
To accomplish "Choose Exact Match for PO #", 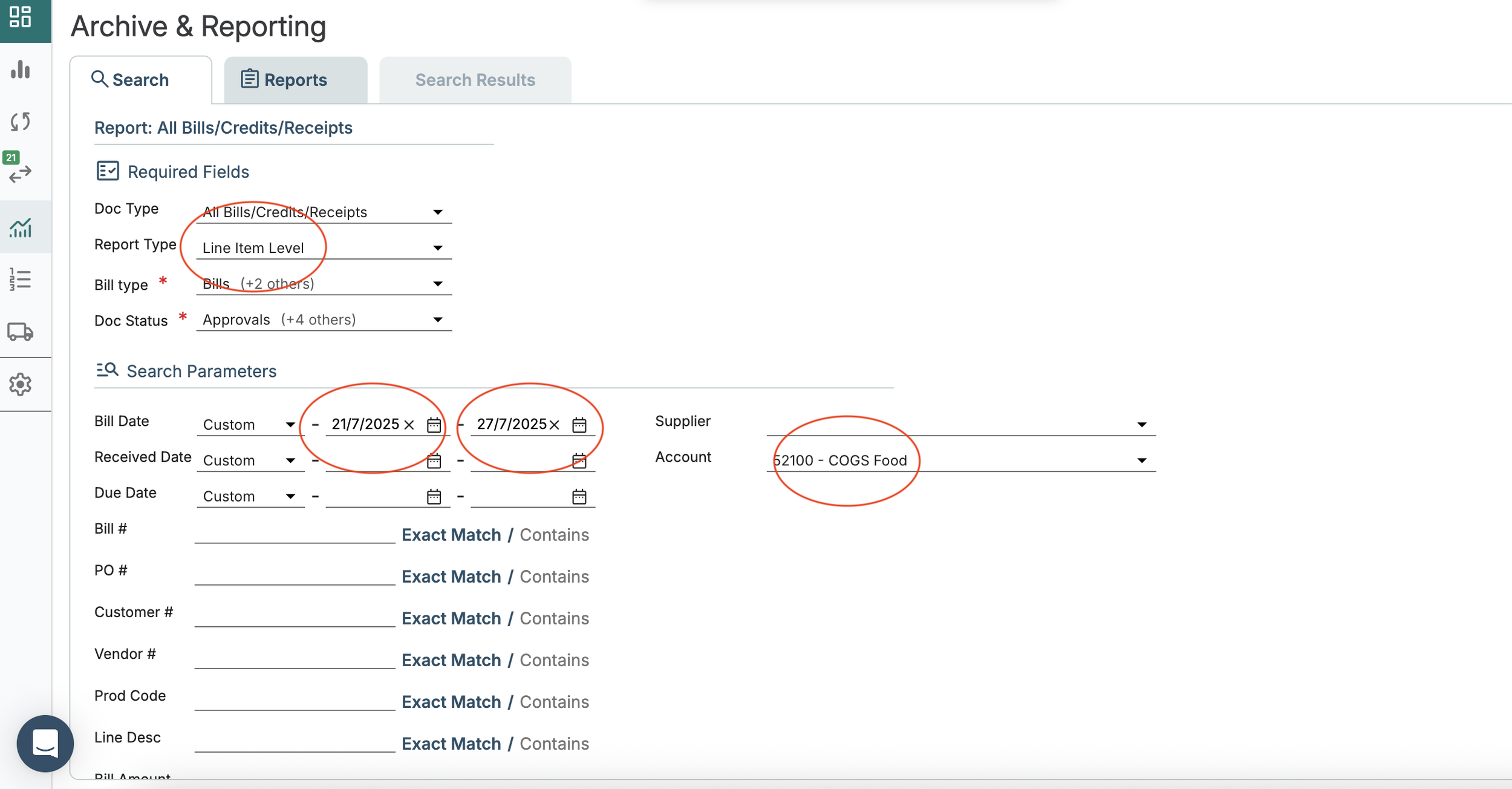I will tap(451, 577).
